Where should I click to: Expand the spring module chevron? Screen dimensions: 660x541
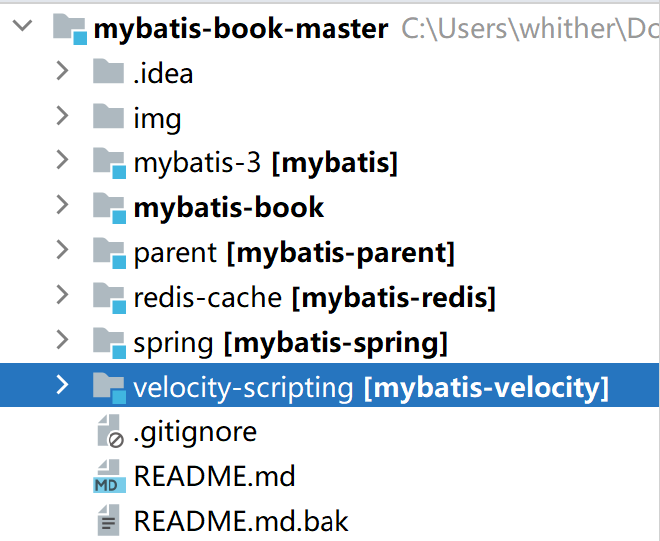coord(62,341)
